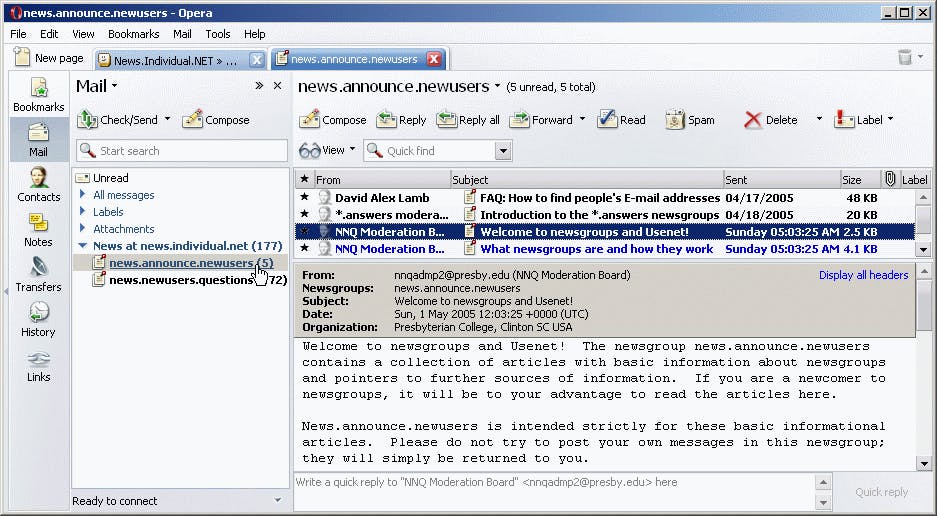This screenshot has height=516, width=937.
Task: Open the History panel
Action: tap(38, 319)
